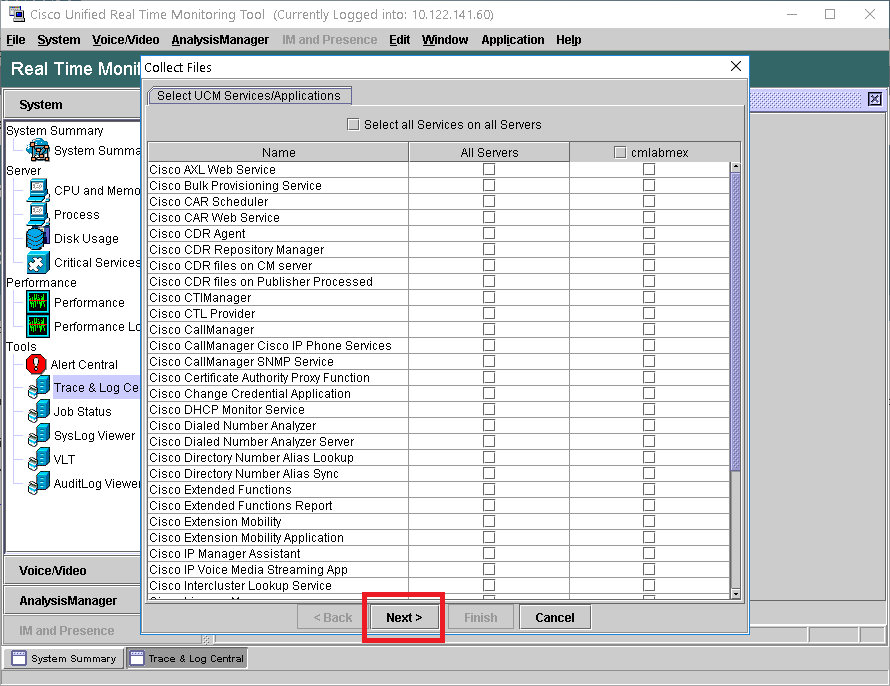Click the Name column header
This screenshot has height=686, width=890.
click(x=278, y=152)
